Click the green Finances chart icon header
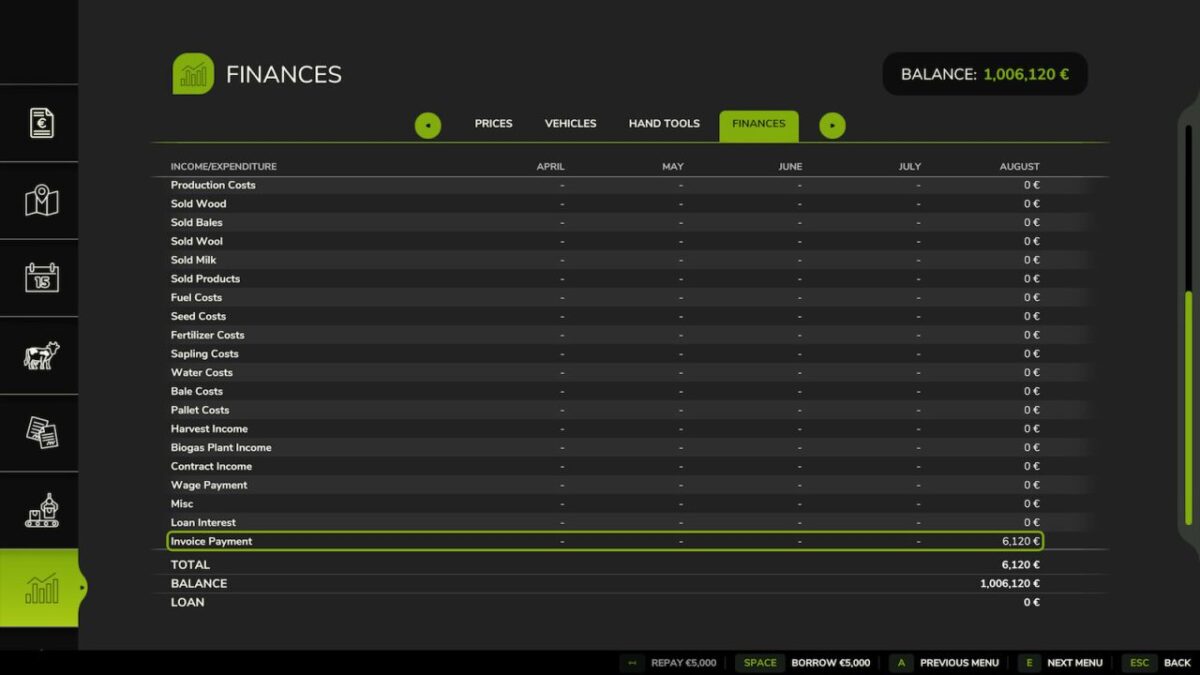1200x675 pixels. (192, 73)
